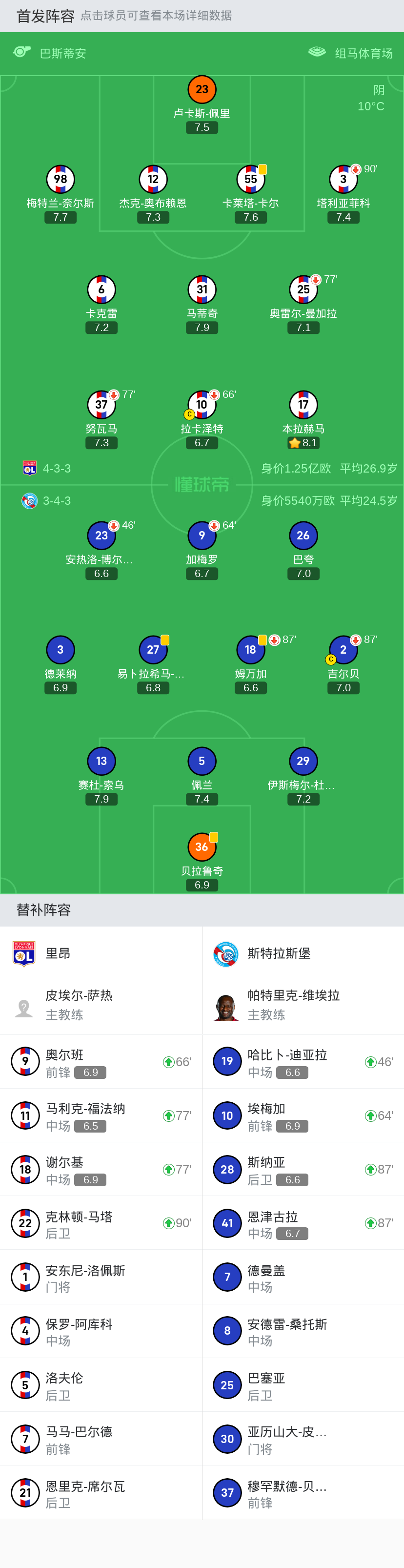Open substitute 埃梅加 row
This screenshot has width=404, height=1568.
click(303, 1116)
